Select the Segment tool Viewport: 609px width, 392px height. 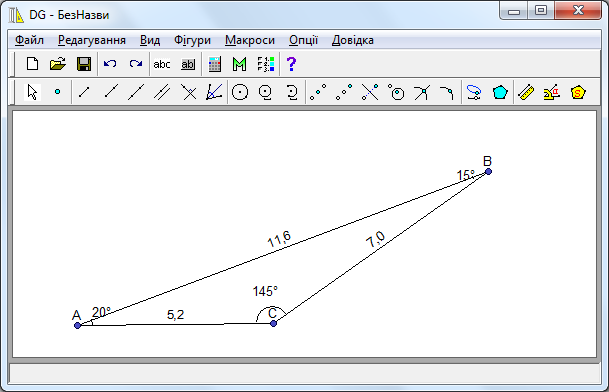84,92
